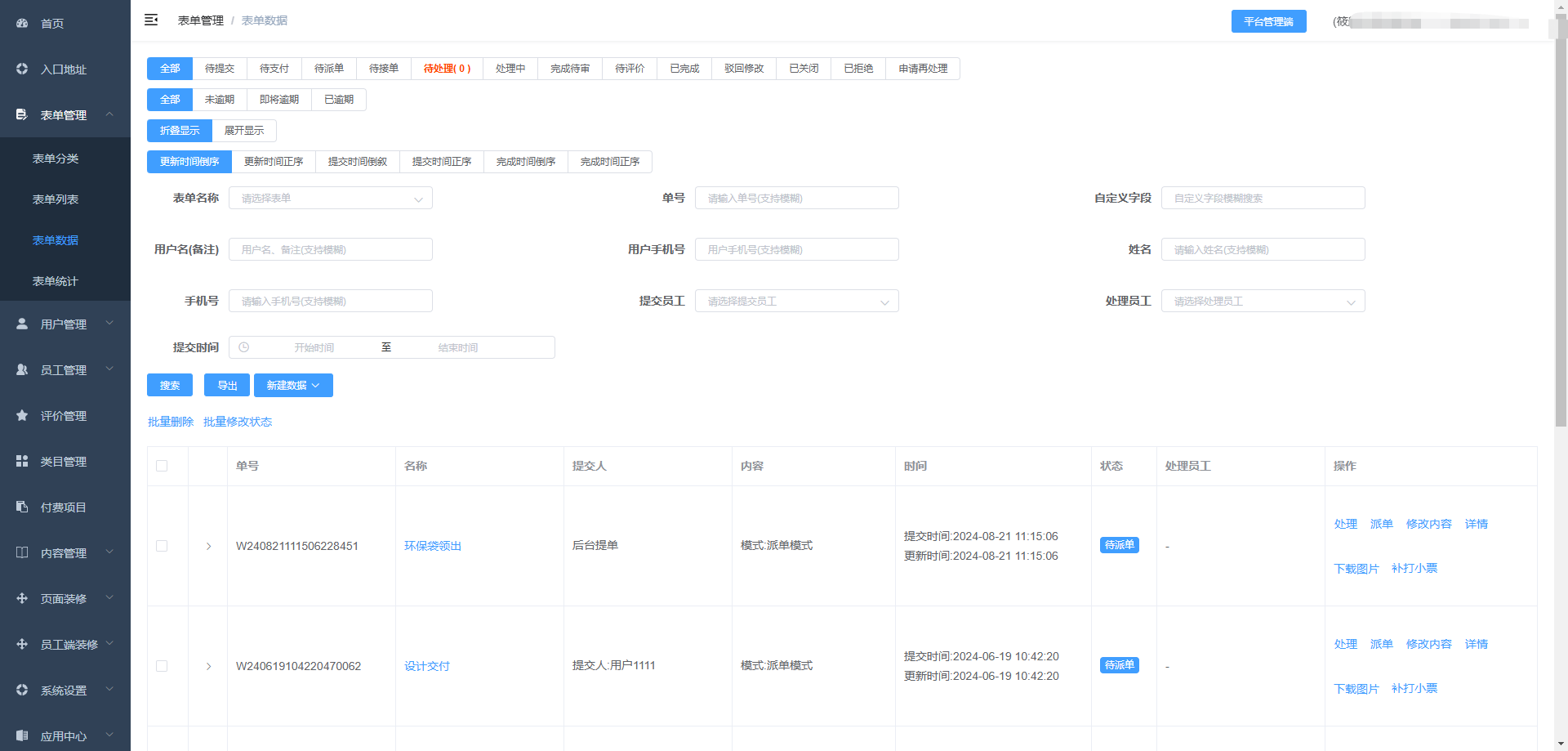Click the 内容管理 book icon
The height and width of the screenshot is (751, 1568).
(22, 553)
